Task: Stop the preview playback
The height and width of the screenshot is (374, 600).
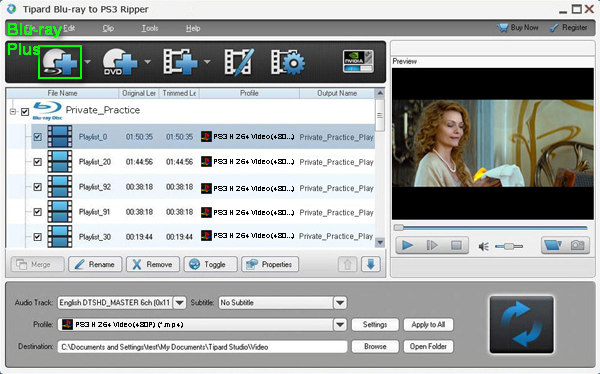Action: (456, 245)
